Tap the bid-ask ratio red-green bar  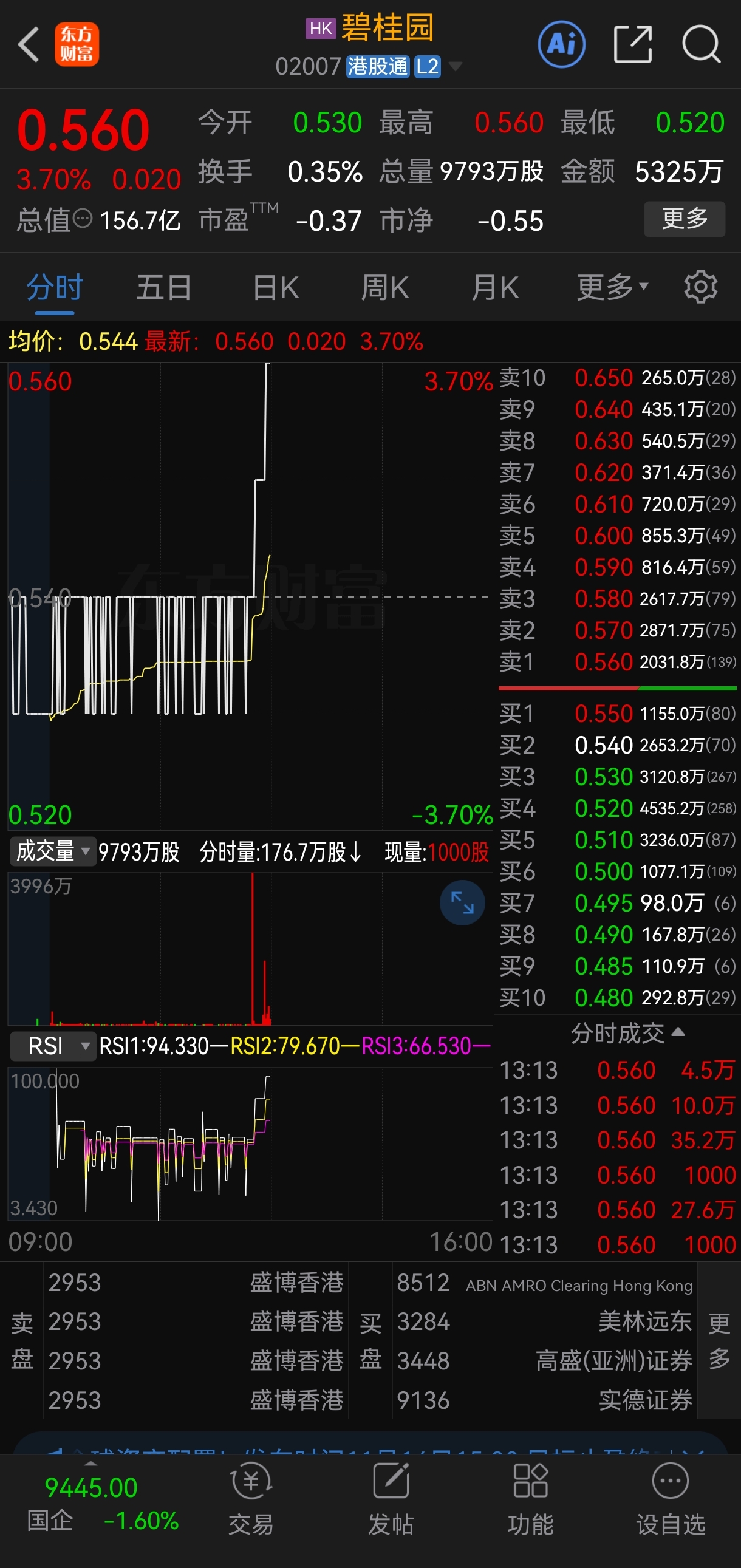(617, 689)
